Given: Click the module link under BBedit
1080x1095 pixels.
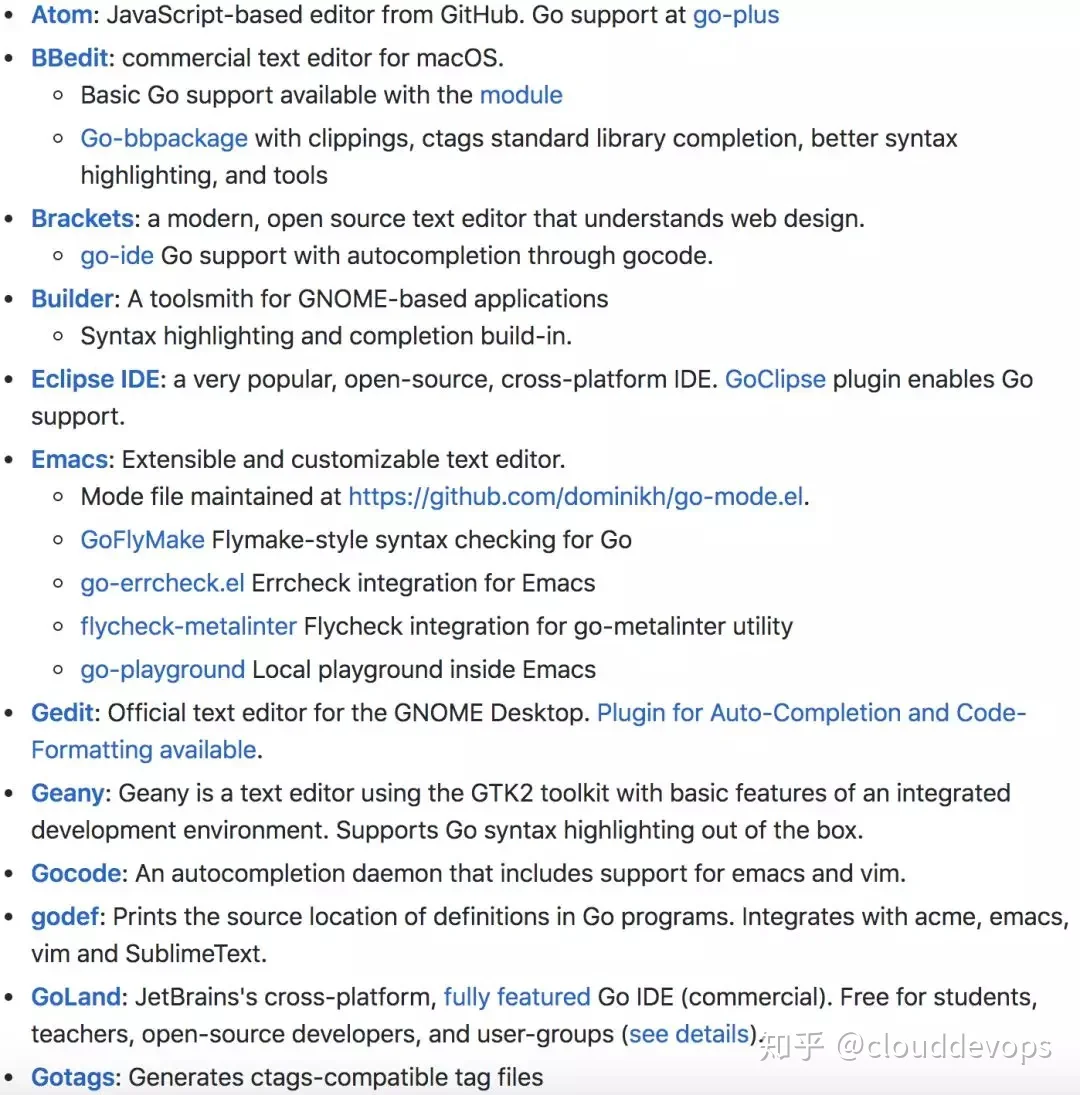Looking at the screenshot, I should (x=521, y=95).
